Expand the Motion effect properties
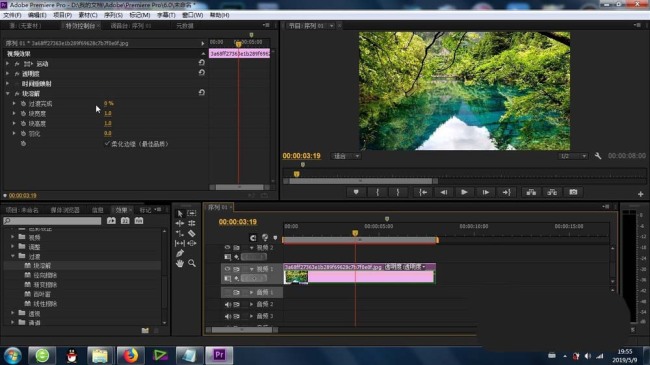The width and height of the screenshot is (650, 365). 7,64
